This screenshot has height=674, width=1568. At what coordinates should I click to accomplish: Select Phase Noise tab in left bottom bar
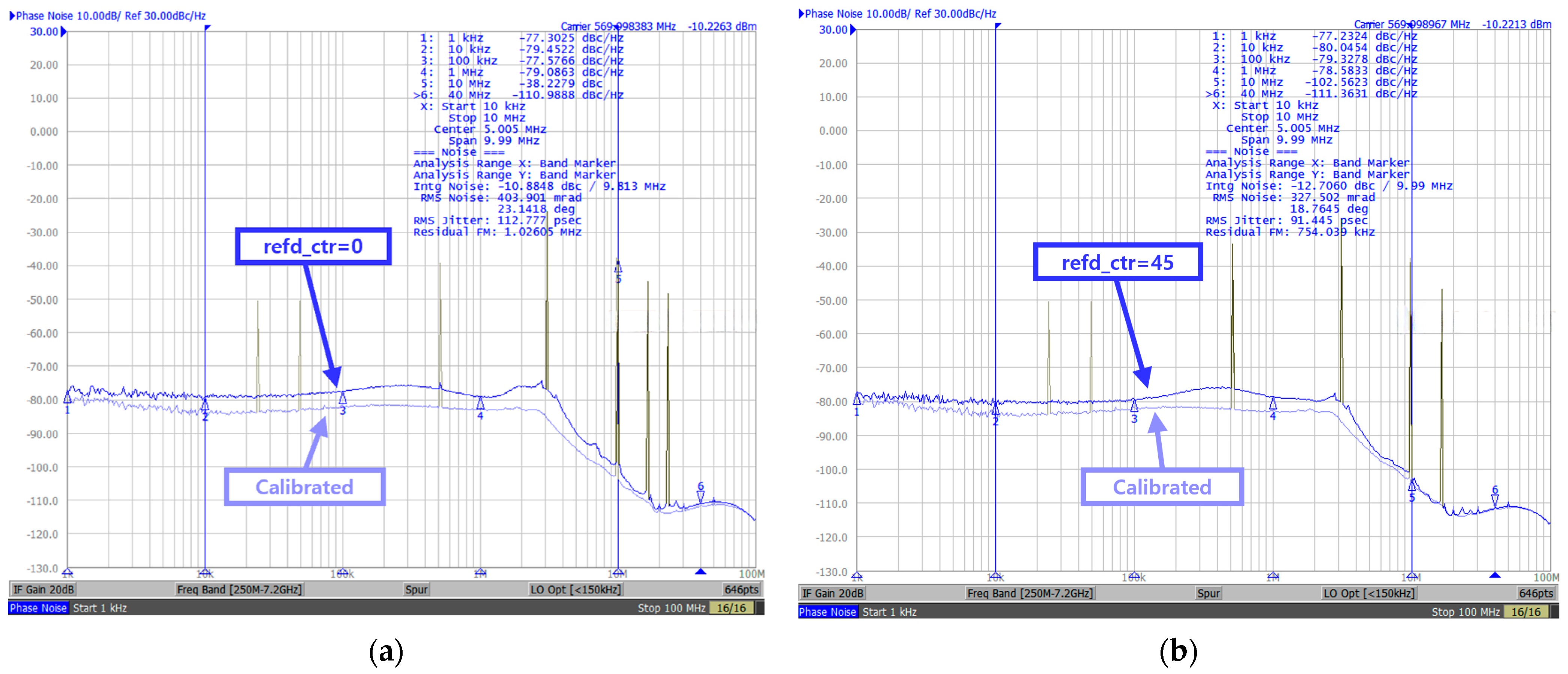(x=38, y=608)
